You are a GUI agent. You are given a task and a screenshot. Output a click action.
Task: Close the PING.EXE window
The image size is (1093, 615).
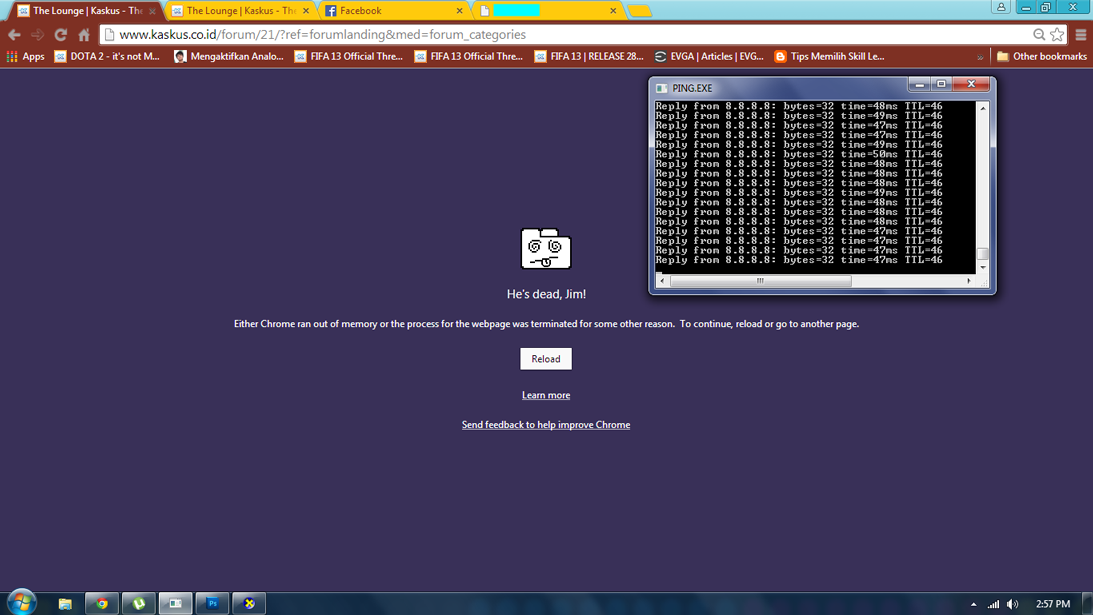[x=971, y=84]
